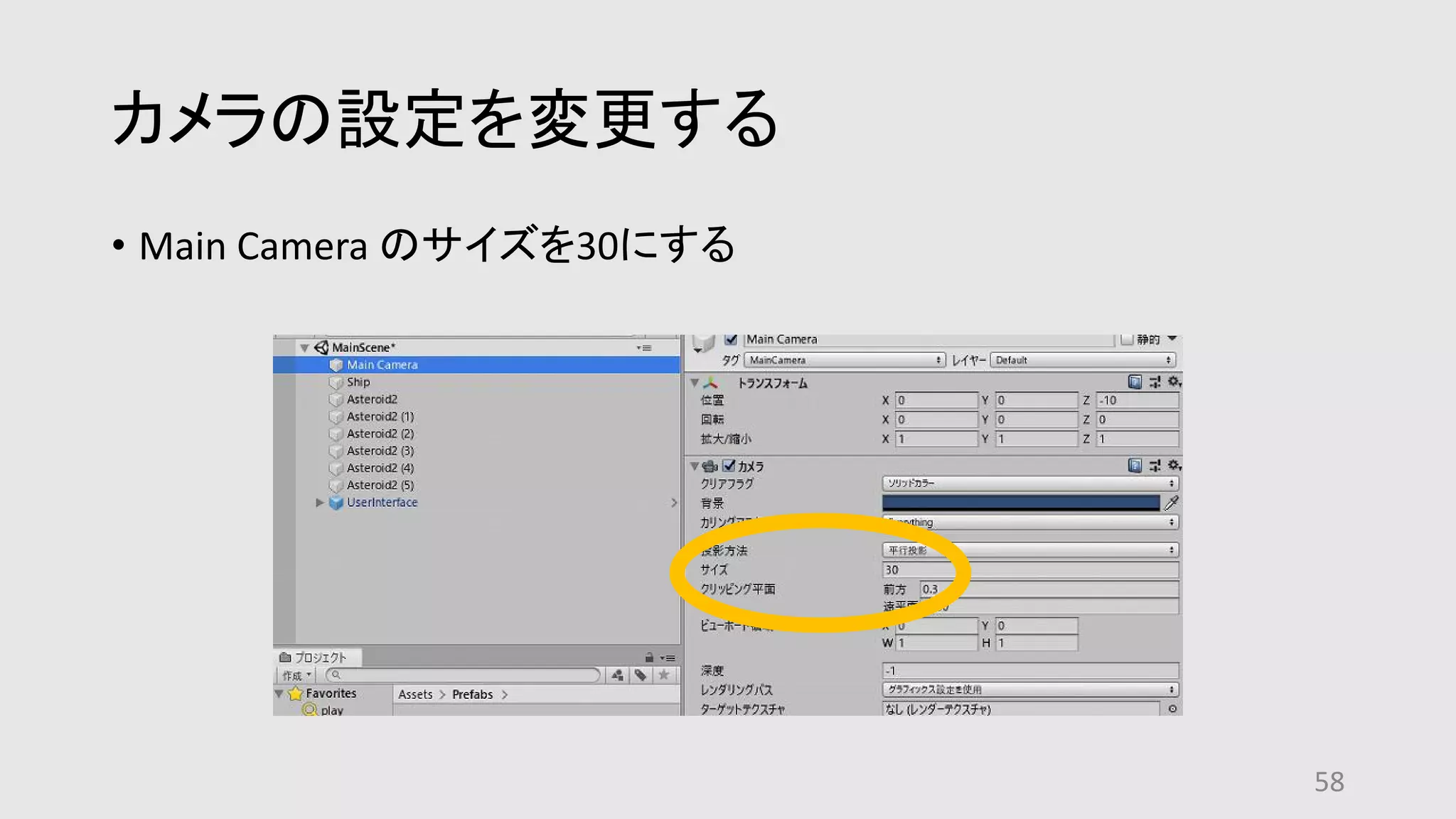Screen dimensions: 1456x819
Task: Switch to the プロジェクト tab
Action: click(317, 657)
